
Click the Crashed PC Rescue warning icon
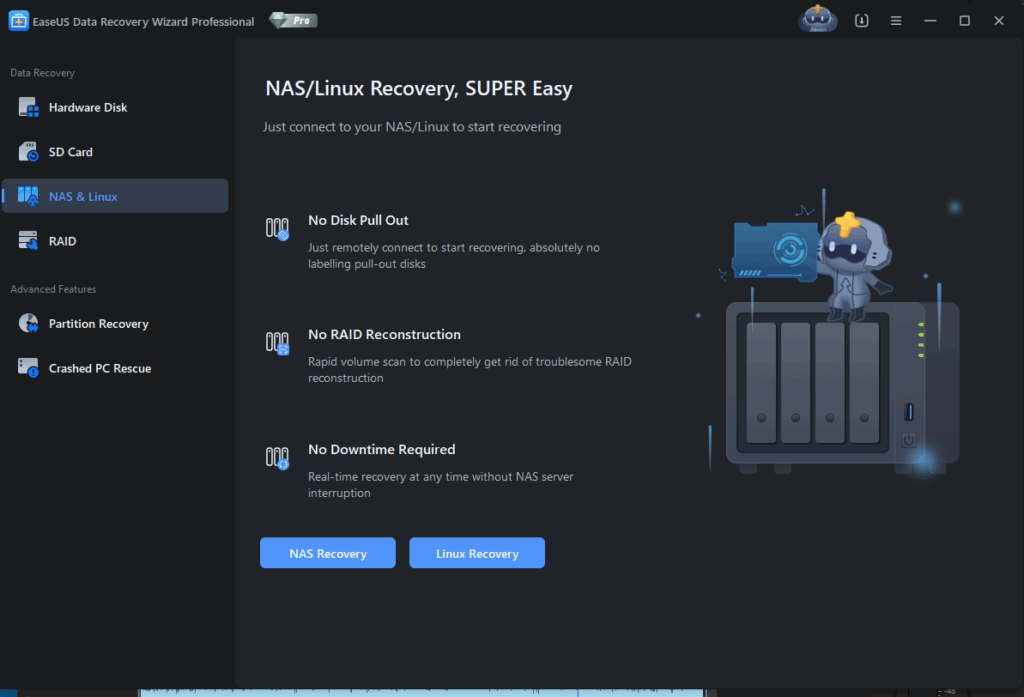click(x=28, y=368)
